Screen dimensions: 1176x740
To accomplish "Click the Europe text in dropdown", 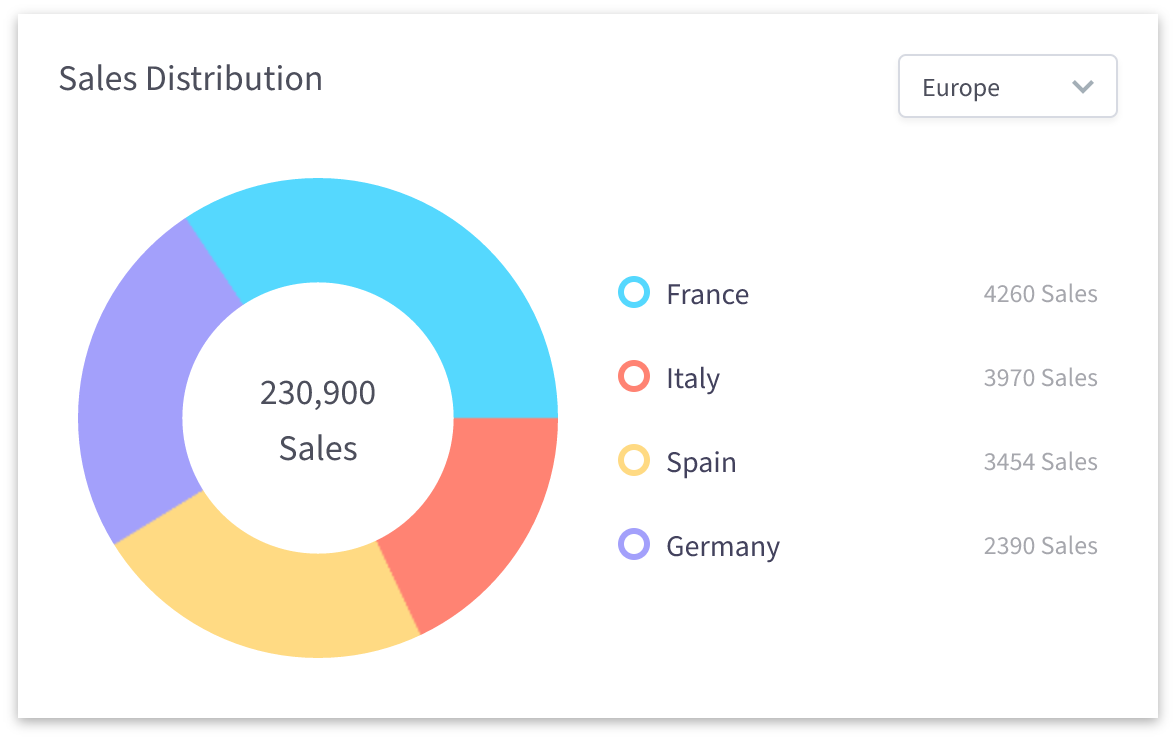I will (x=960, y=88).
